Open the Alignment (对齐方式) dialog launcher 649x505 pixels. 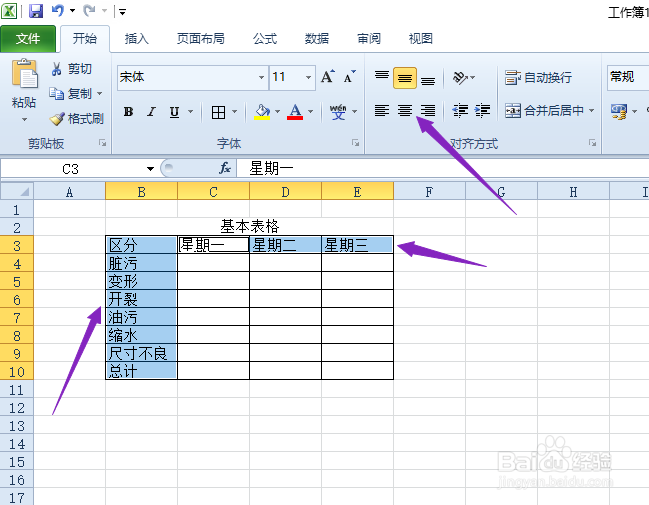tap(592, 143)
